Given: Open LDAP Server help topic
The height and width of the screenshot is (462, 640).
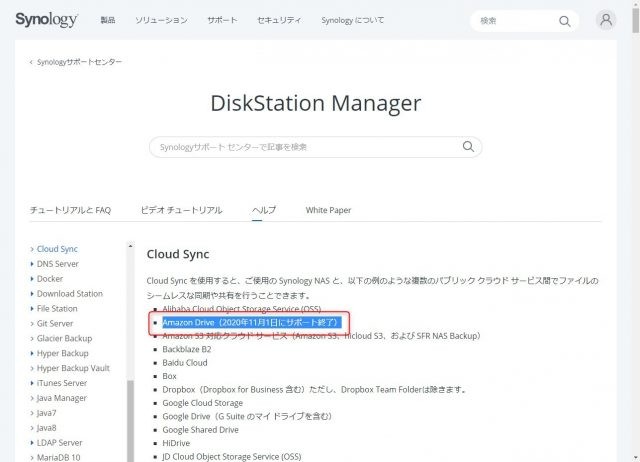Looking at the screenshot, I should point(62,443).
